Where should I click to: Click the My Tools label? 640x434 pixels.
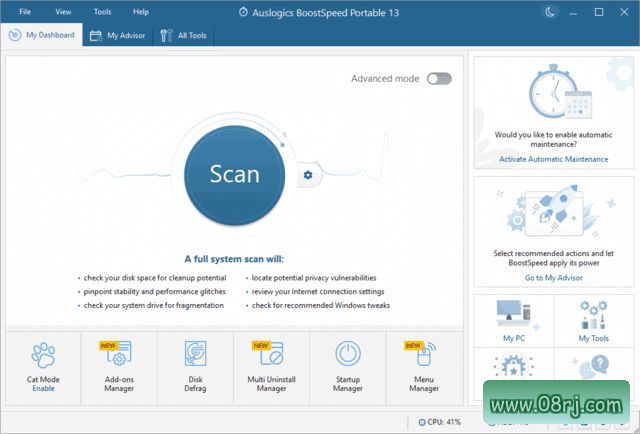[x=593, y=338]
